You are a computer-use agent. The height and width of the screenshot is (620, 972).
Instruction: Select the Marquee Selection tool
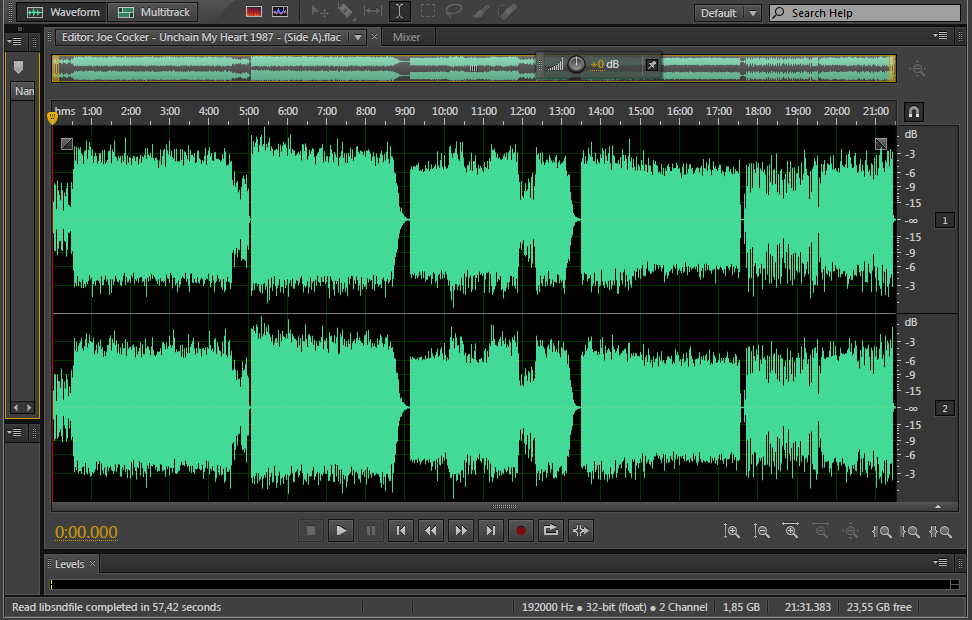click(x=428, y=11)
